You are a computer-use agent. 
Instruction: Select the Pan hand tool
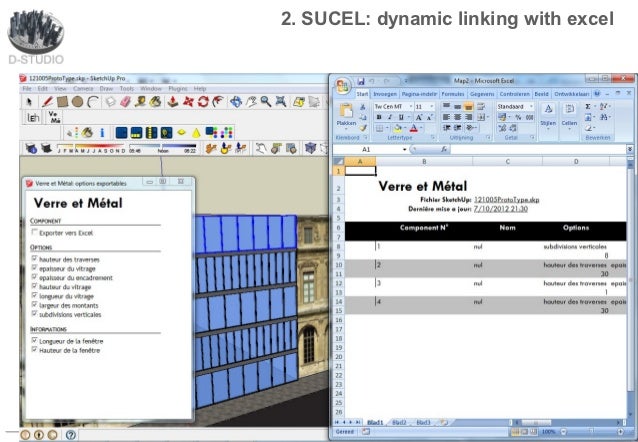pos(251,102)
